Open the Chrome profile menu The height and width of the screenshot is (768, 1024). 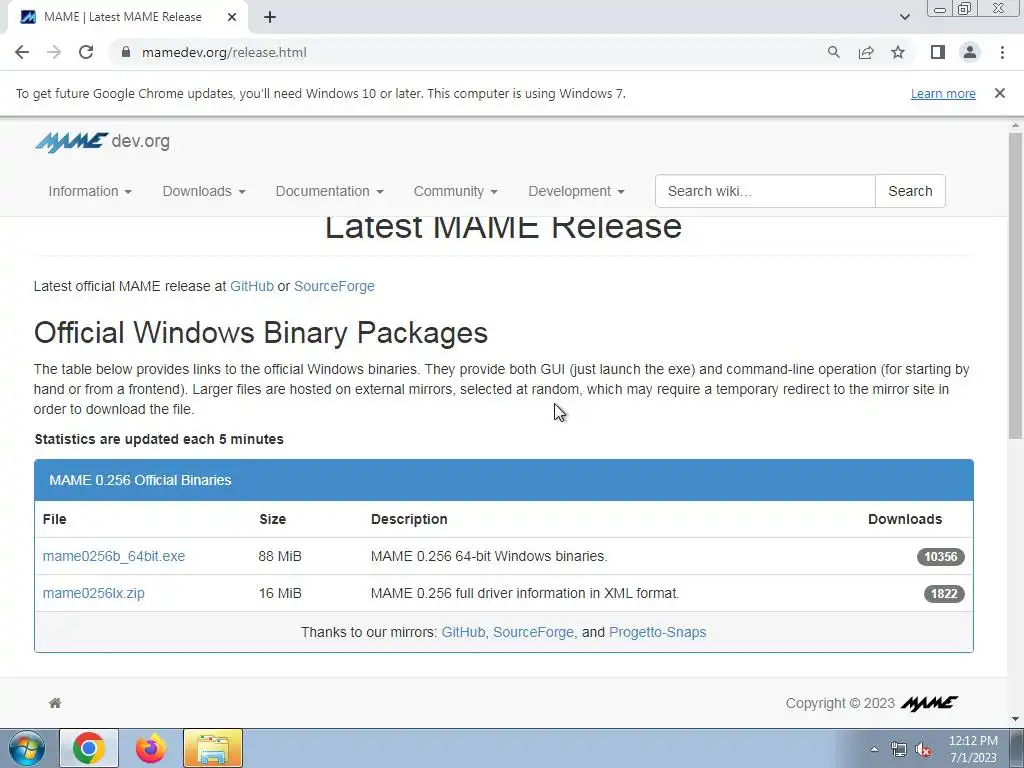pyautogui.click(x=970, y=52)
